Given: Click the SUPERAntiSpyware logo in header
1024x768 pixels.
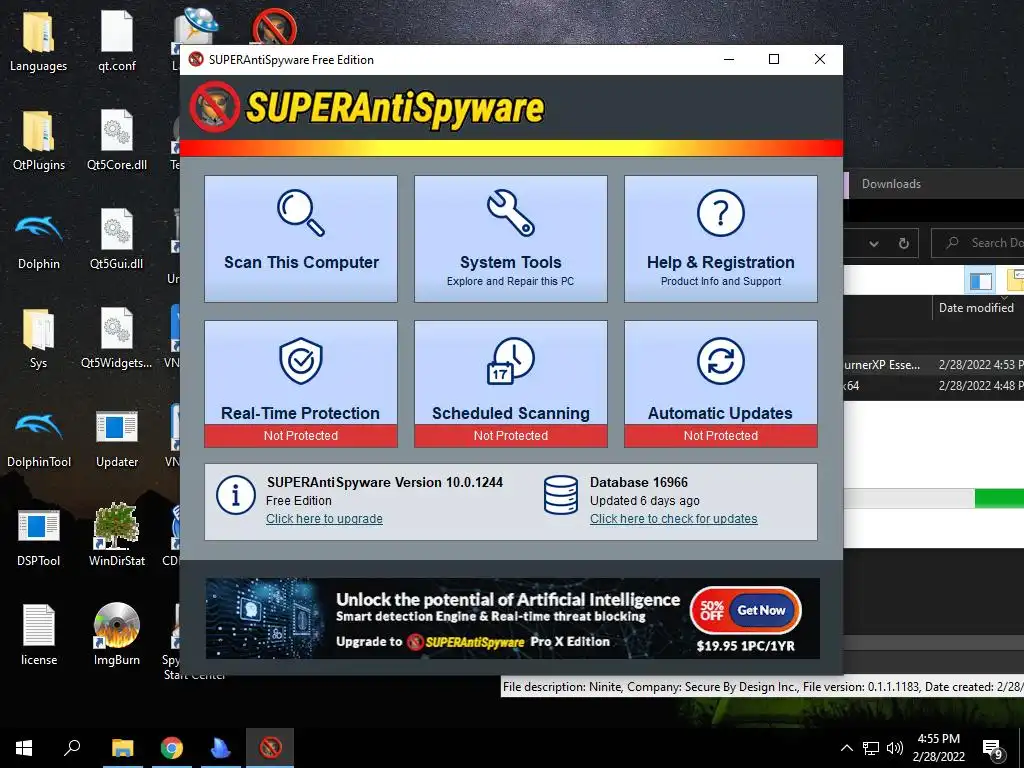Looking at the screenshot, I should tap(366, 107).
